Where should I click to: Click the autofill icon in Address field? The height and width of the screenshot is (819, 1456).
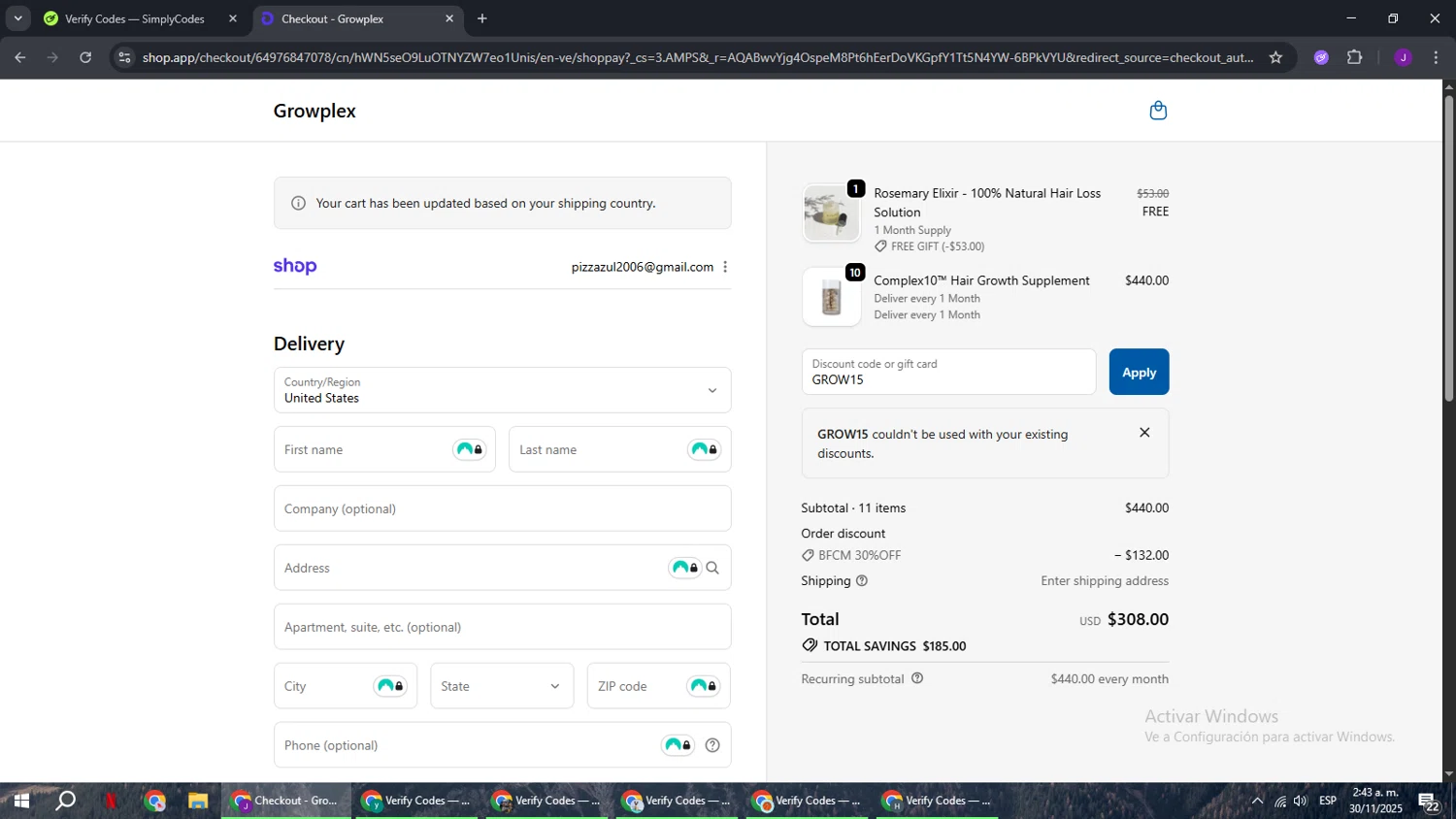point(685,568)
